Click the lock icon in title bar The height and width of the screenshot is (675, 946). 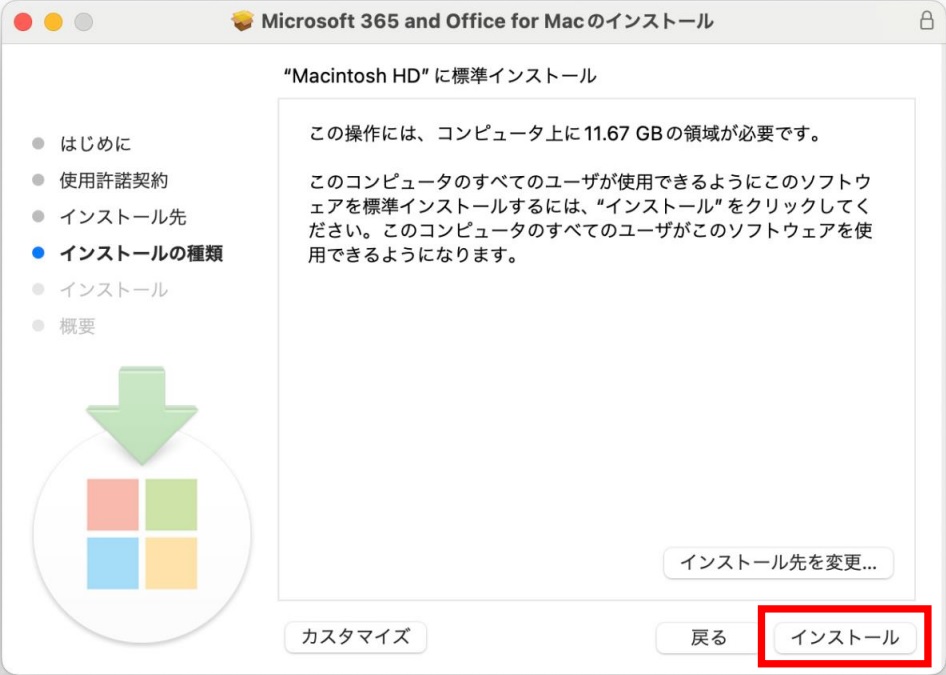[x=927, y=20]
